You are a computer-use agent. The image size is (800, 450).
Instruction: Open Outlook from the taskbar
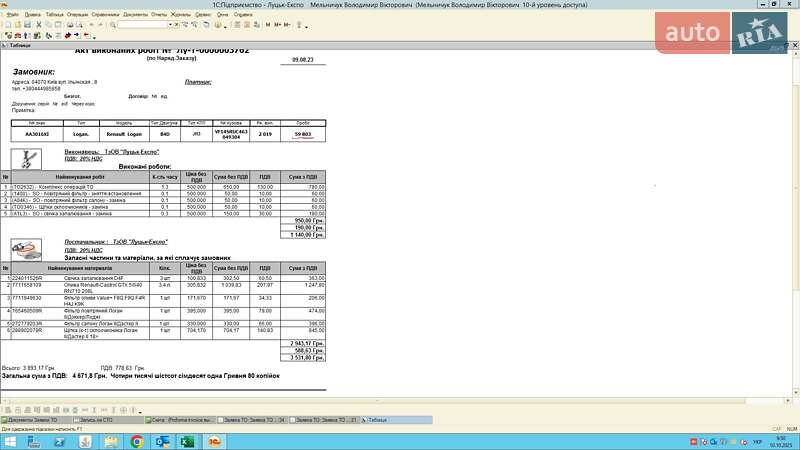162,441
